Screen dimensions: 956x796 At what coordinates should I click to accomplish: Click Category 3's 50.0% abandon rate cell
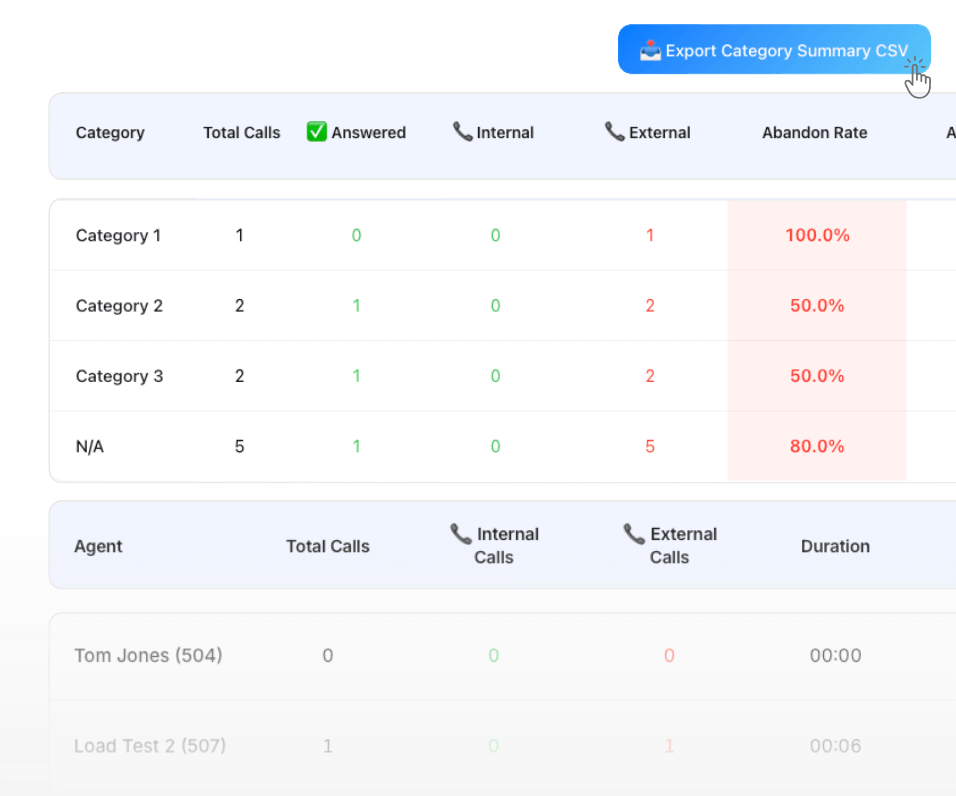[x=817, y=376]
